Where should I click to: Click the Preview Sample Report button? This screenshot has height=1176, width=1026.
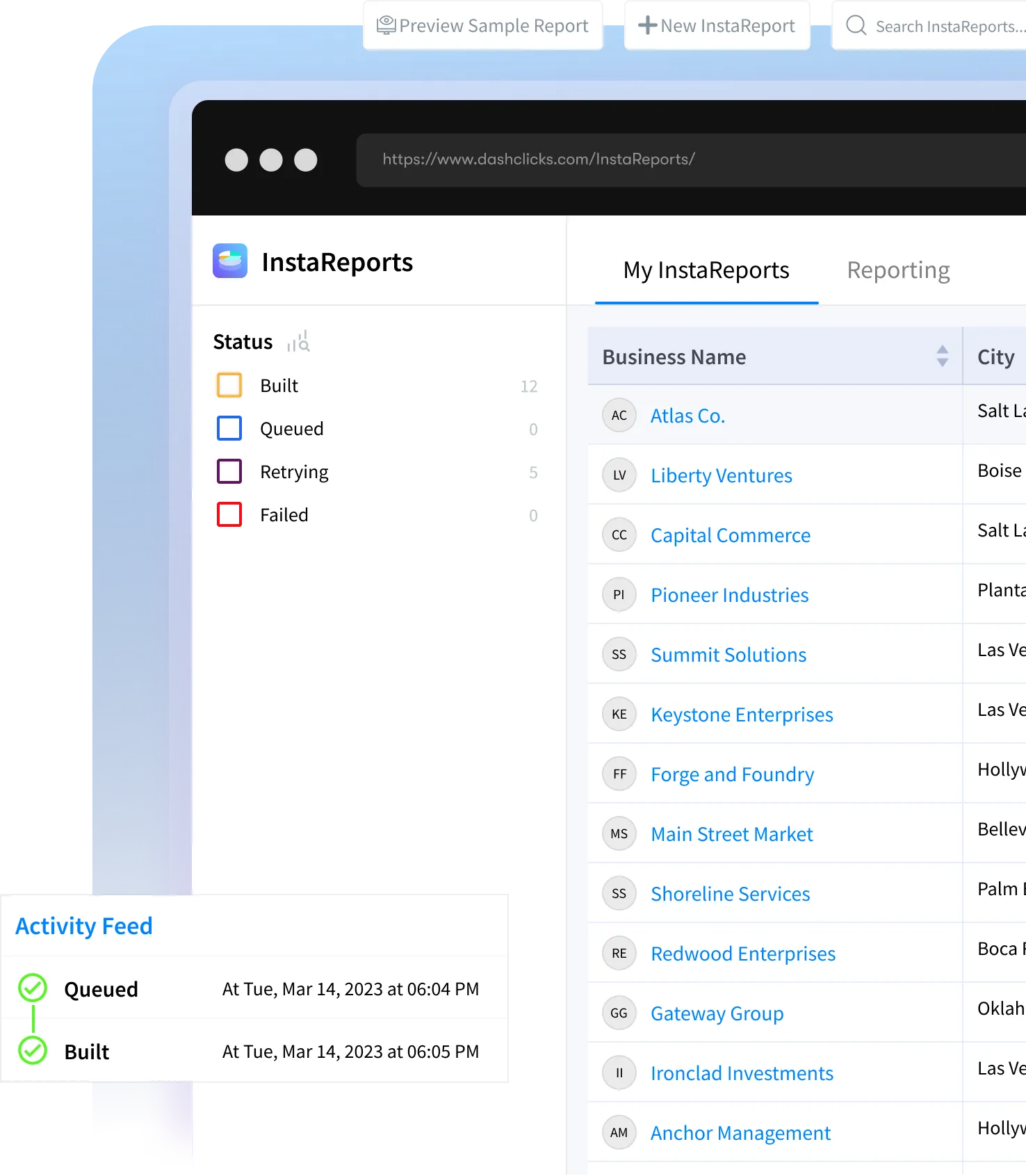pos(483,26)
